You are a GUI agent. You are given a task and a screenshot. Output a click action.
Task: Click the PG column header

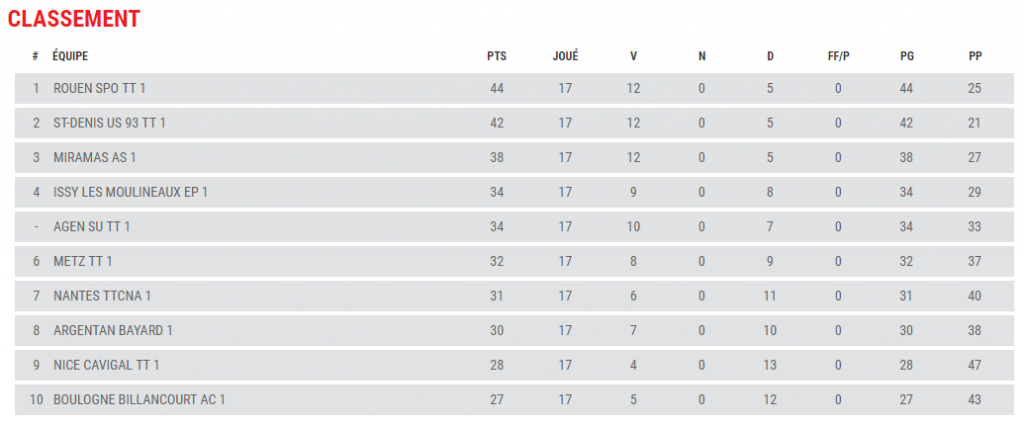coord(907,56)
